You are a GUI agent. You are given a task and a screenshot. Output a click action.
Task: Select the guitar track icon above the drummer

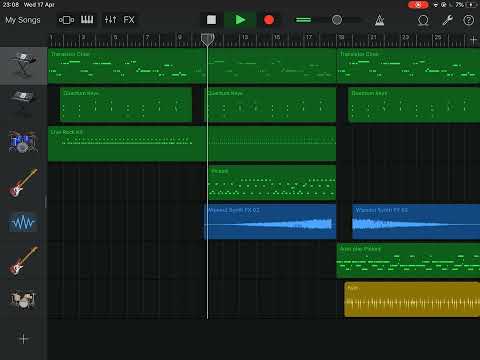pos(23,261)
